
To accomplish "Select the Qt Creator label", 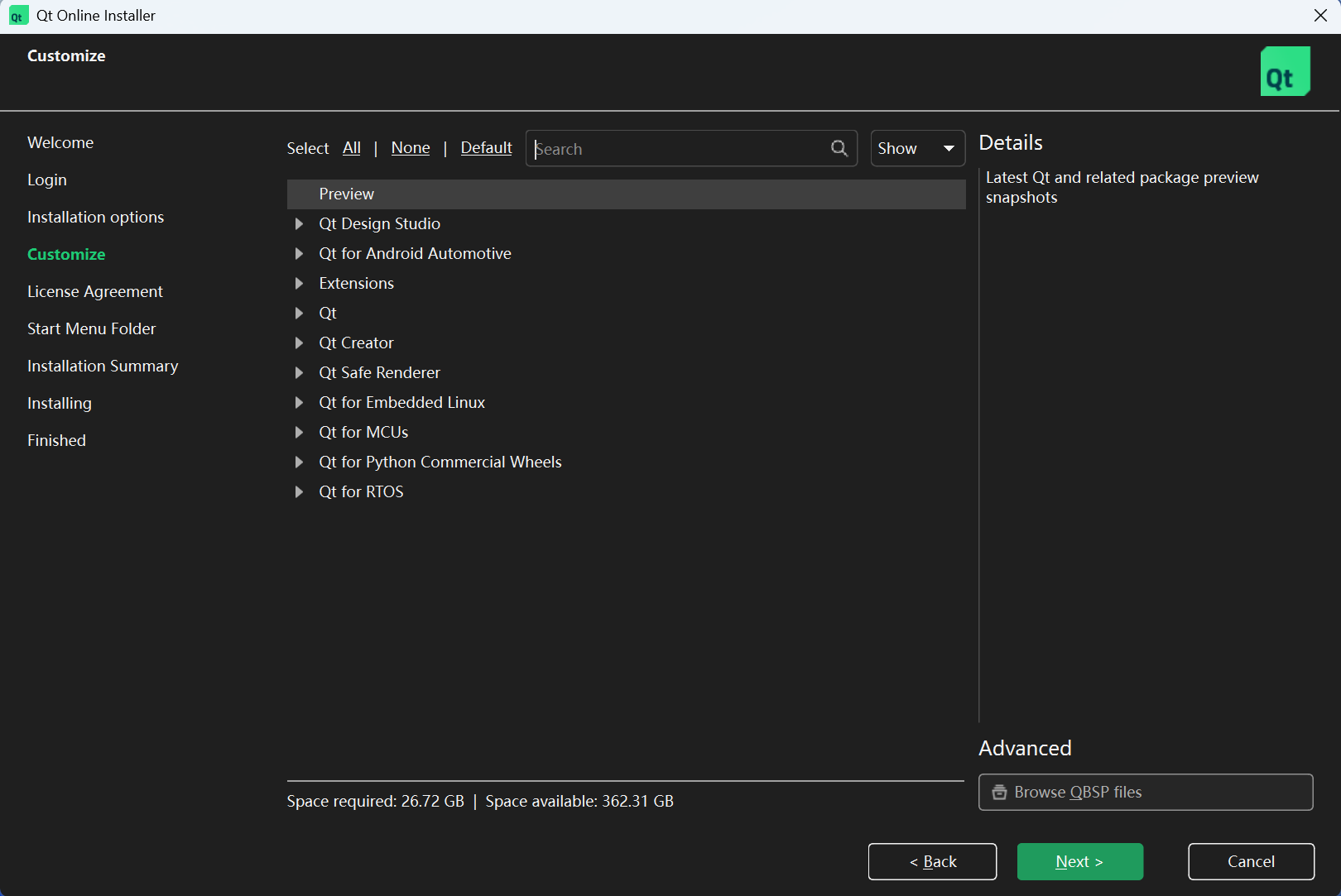I will coord(357,343).
